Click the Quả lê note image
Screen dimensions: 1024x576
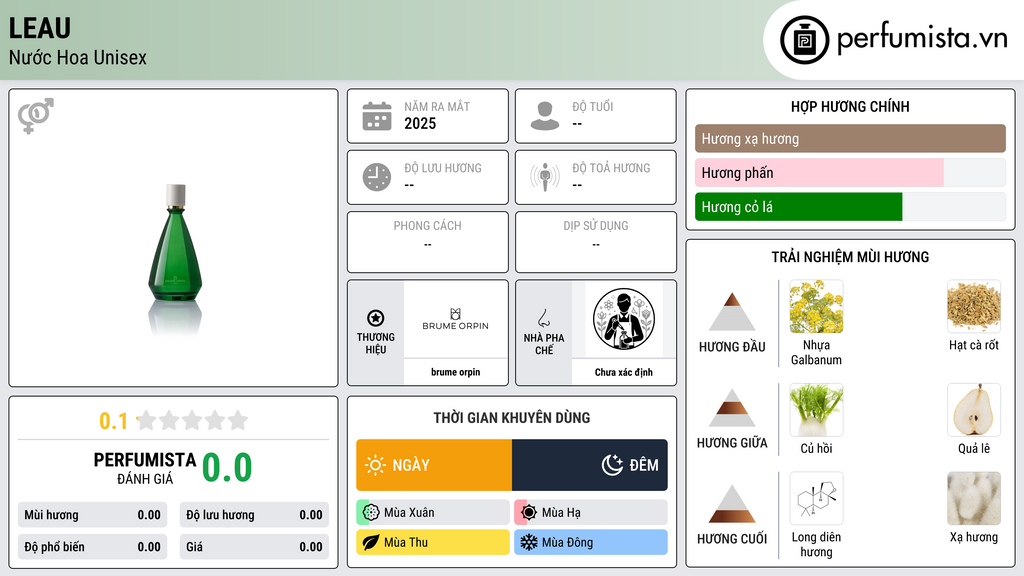[974, 409]
